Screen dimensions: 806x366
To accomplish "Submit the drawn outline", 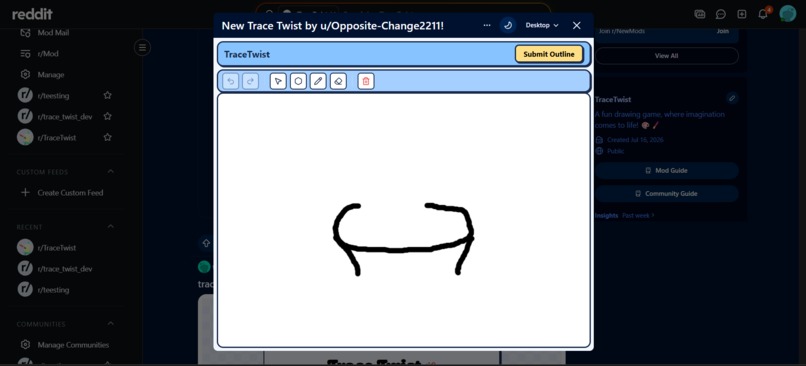I will point(548,54).
